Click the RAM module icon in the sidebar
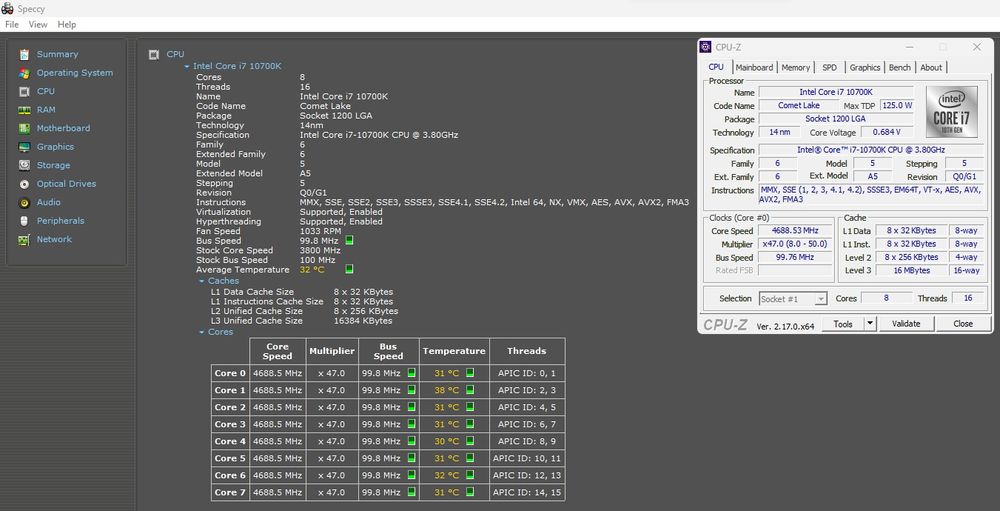 pos(24,110)
